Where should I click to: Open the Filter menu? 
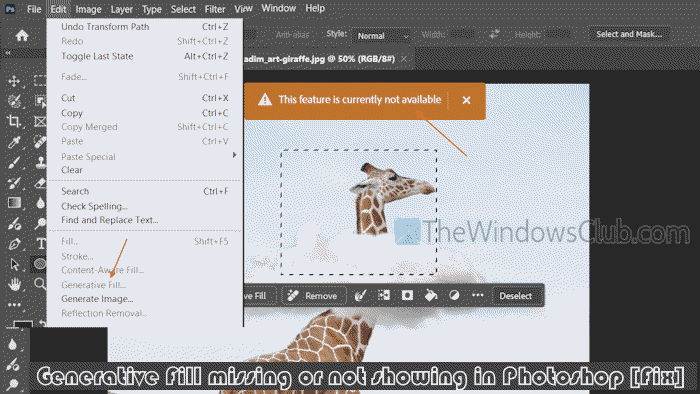pyautogui.click(x=215, y=9)
